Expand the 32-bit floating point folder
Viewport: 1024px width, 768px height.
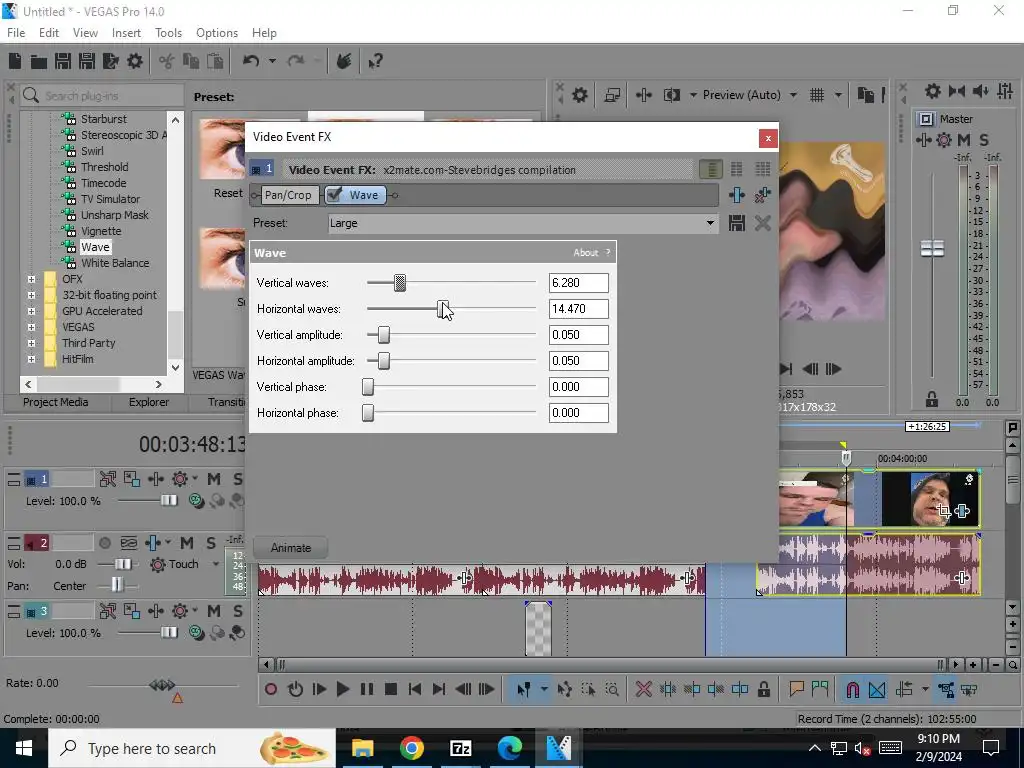coord(31,295)
